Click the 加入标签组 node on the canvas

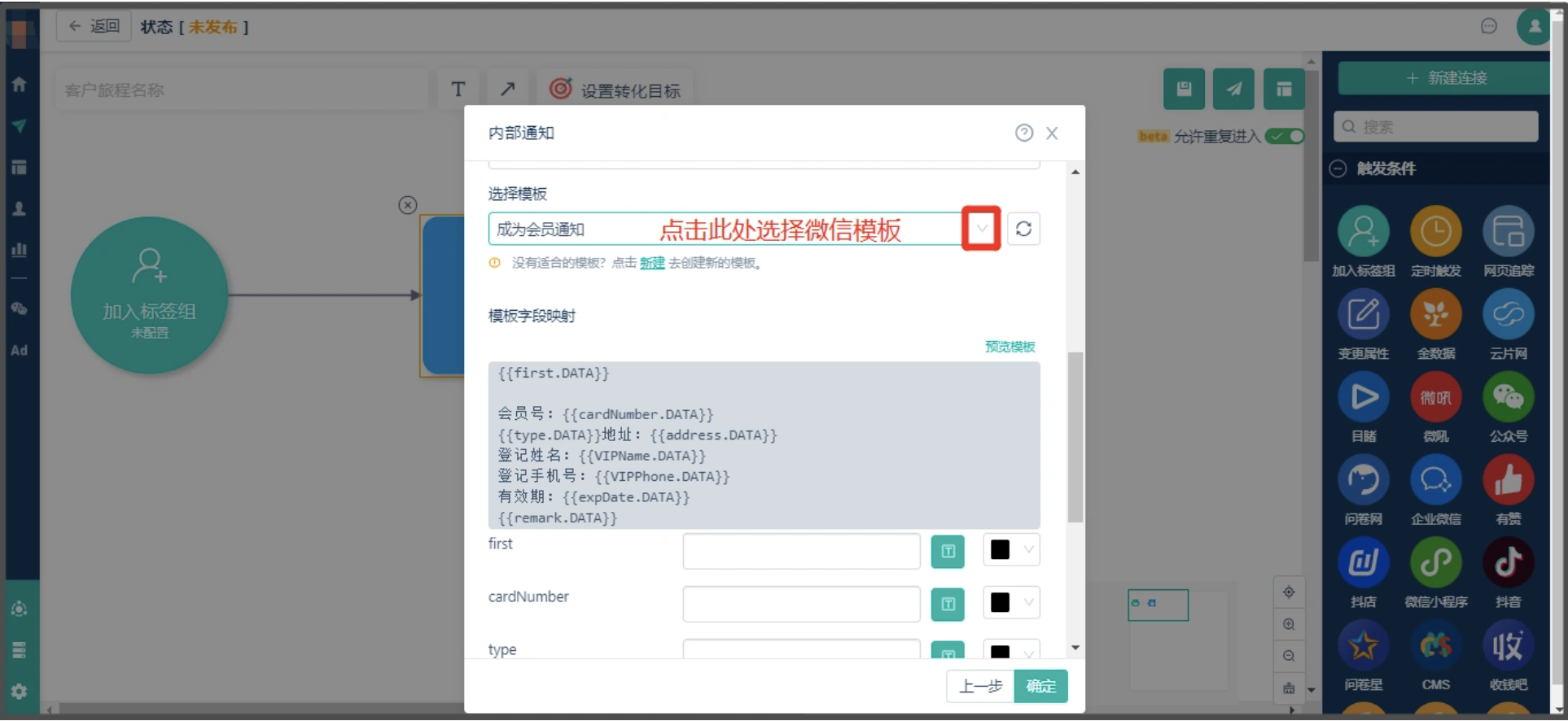149,295
